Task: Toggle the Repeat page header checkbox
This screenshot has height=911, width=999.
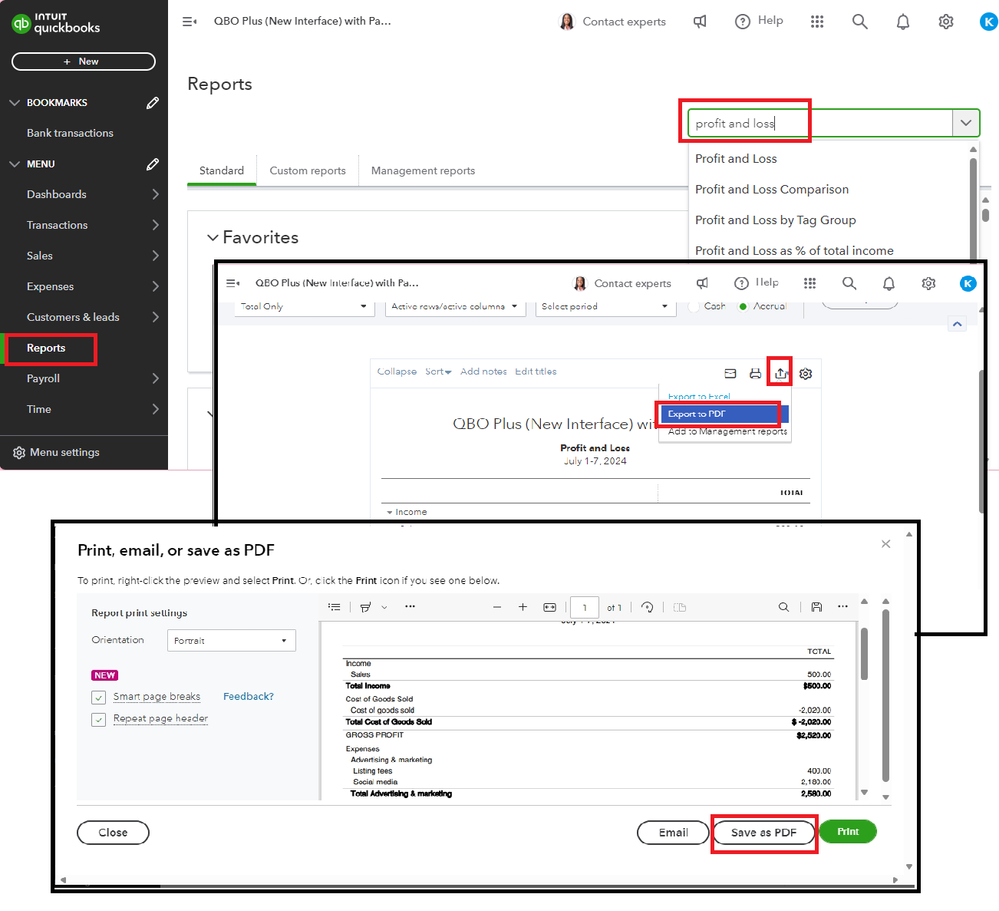Action: tap(98, 720)
